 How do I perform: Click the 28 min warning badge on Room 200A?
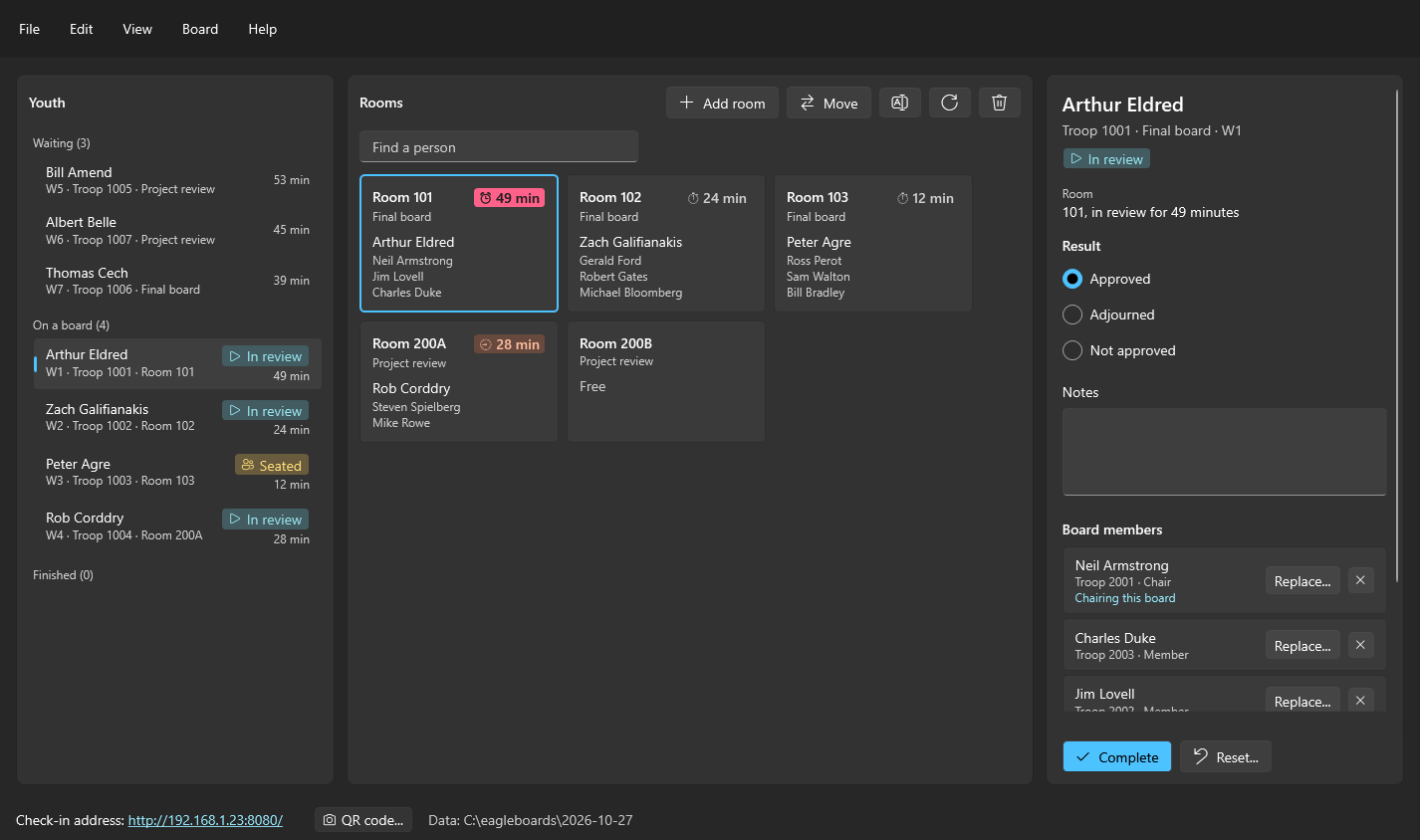(x=509, y=344)
